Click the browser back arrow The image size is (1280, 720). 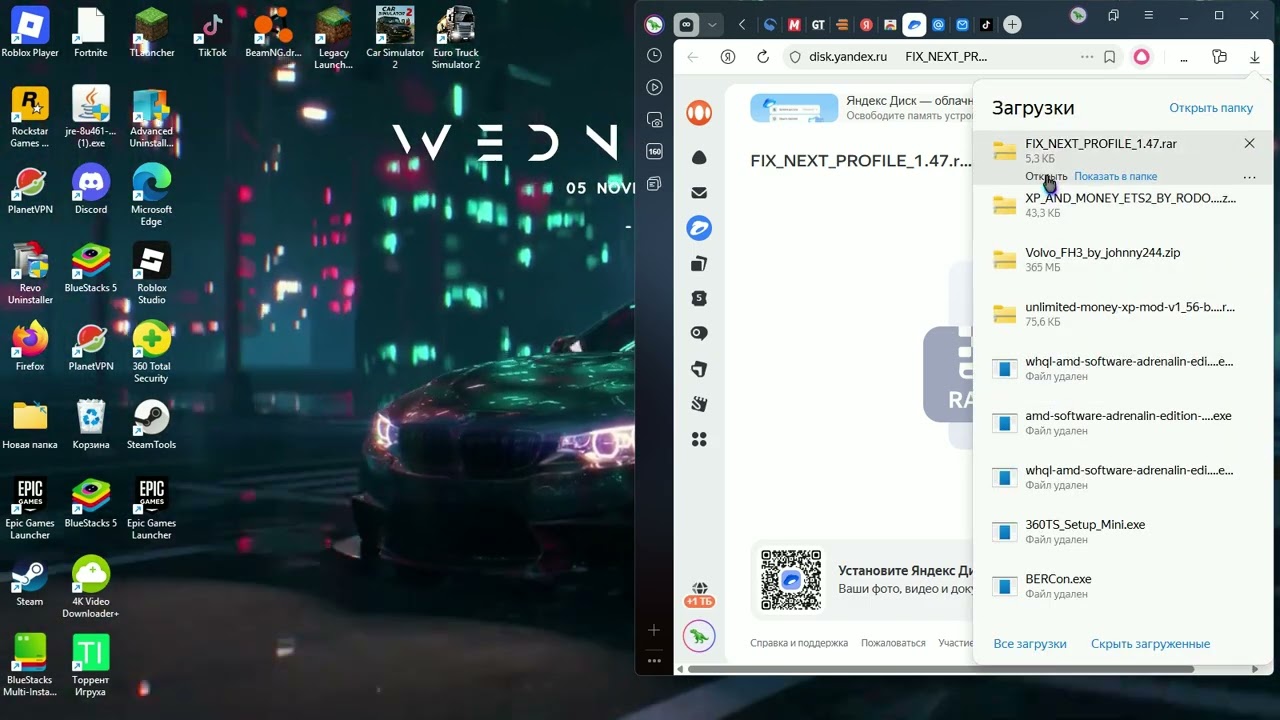click(x=692, y=57)
